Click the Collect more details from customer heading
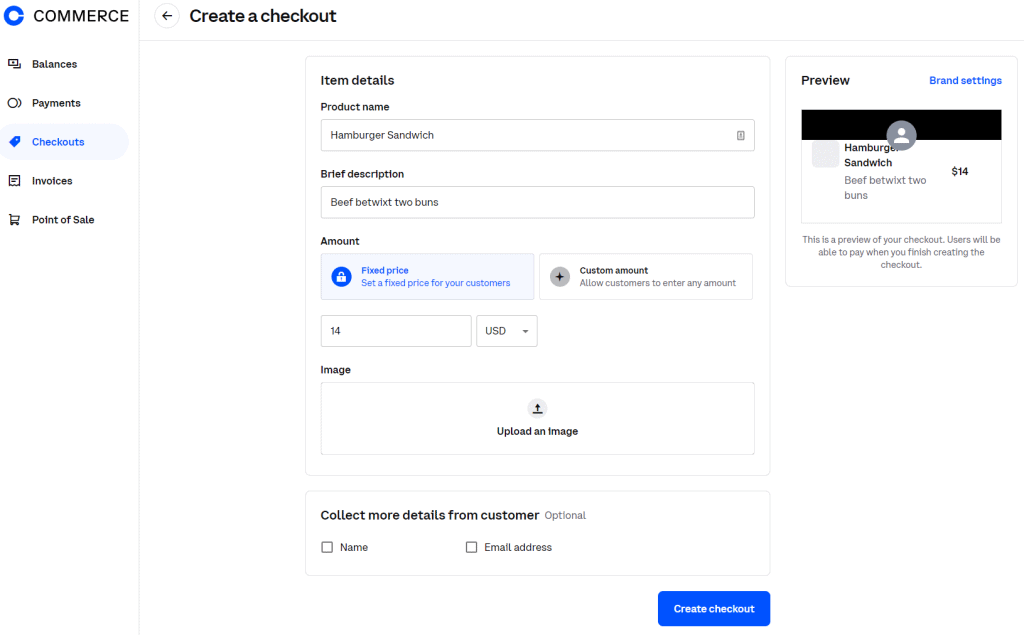 pyautogui.click(x=430, y=515)
